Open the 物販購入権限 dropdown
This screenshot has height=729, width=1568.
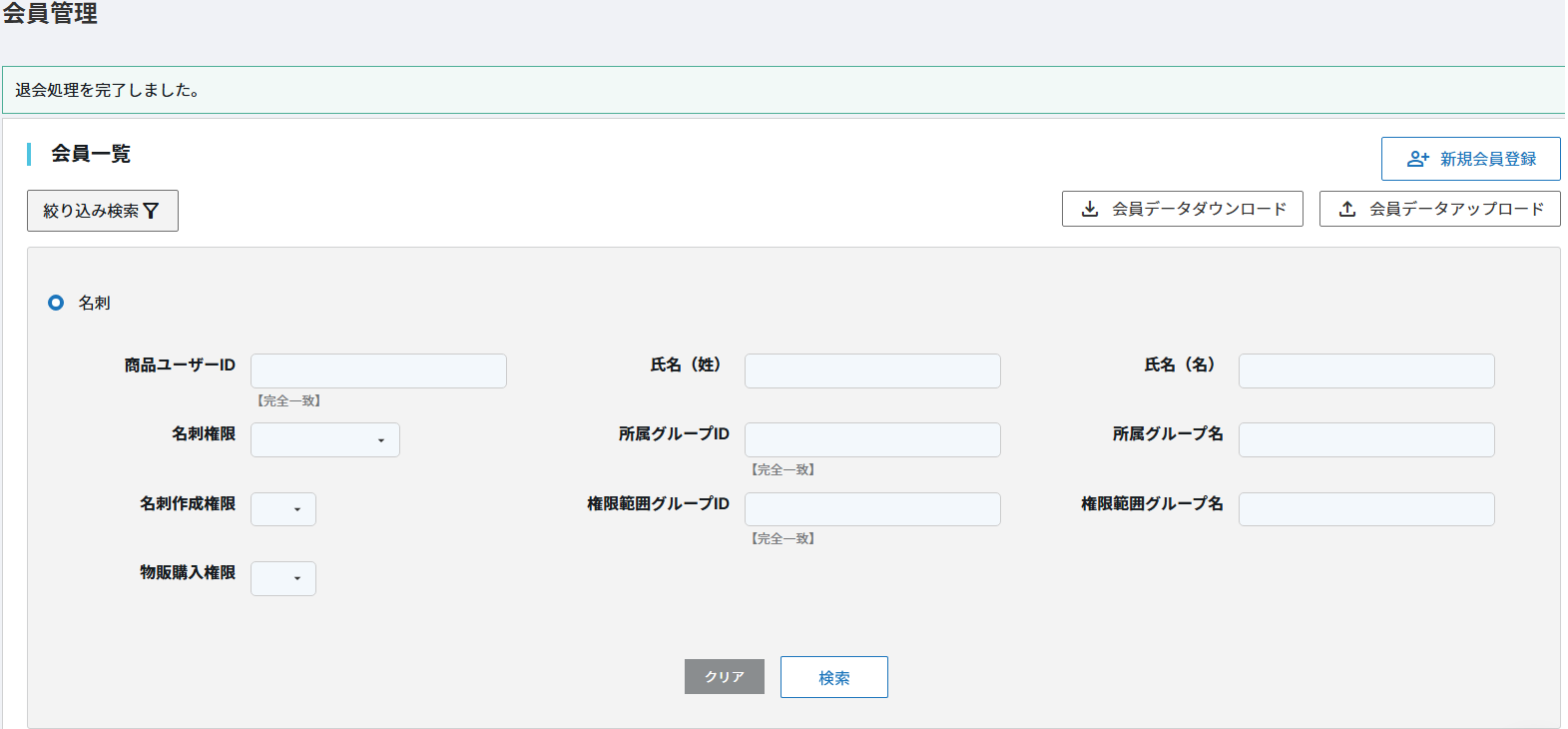[x=283, y=579]
